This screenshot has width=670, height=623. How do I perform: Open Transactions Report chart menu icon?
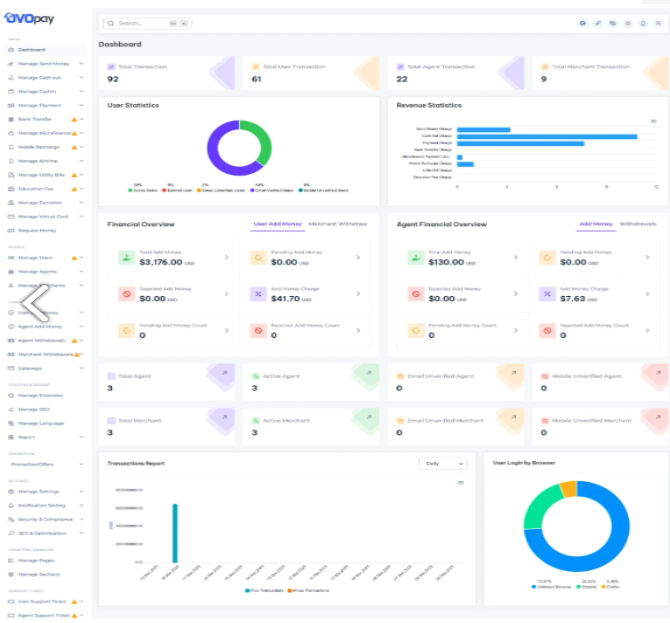[461, 482]
